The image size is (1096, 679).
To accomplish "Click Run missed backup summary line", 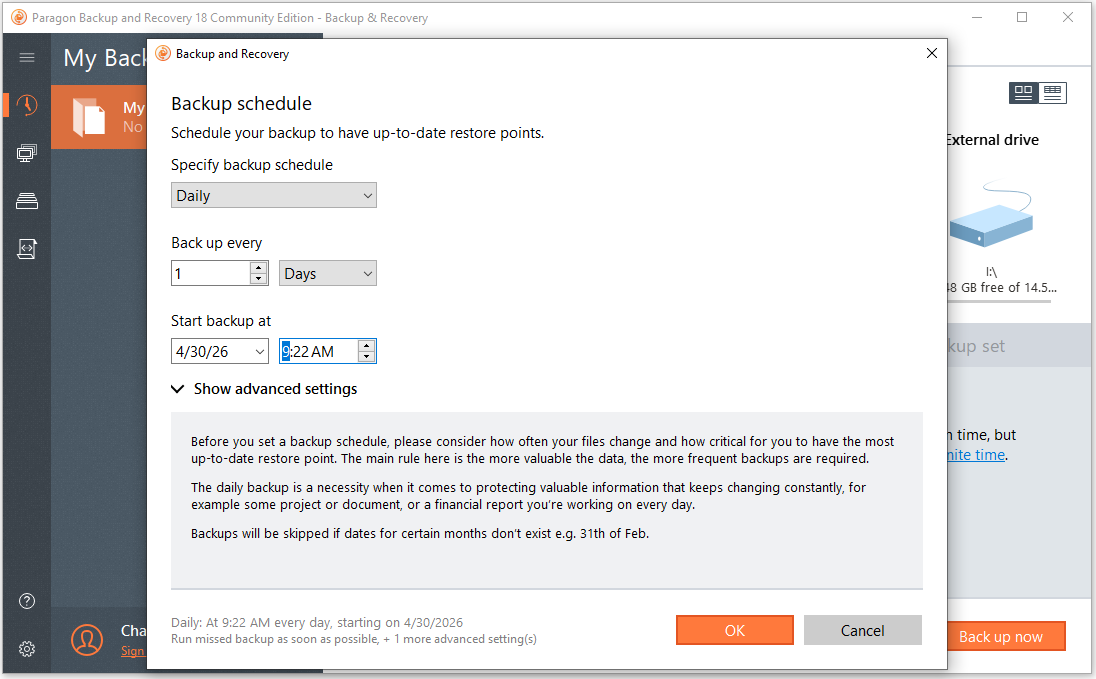I will [x=354, y=639].
